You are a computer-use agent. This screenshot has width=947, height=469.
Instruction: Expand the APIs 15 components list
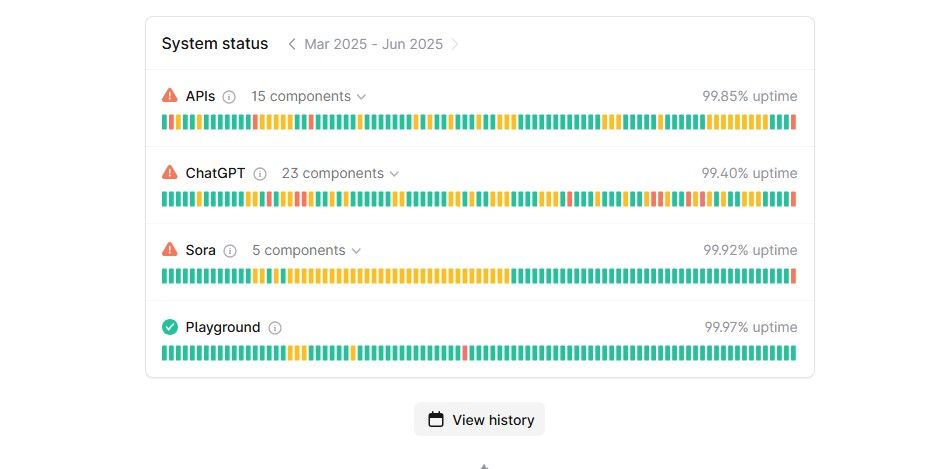(308, 97)
